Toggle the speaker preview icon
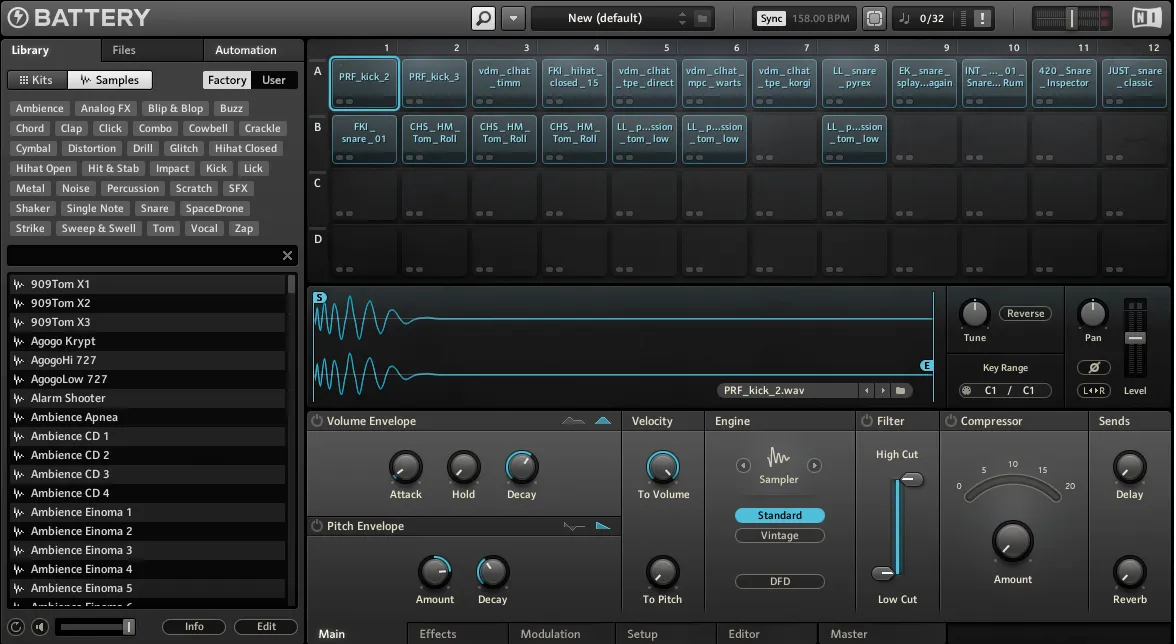Image resolution: width=1176 pixels, height=644 pixels. coord(40,627)
